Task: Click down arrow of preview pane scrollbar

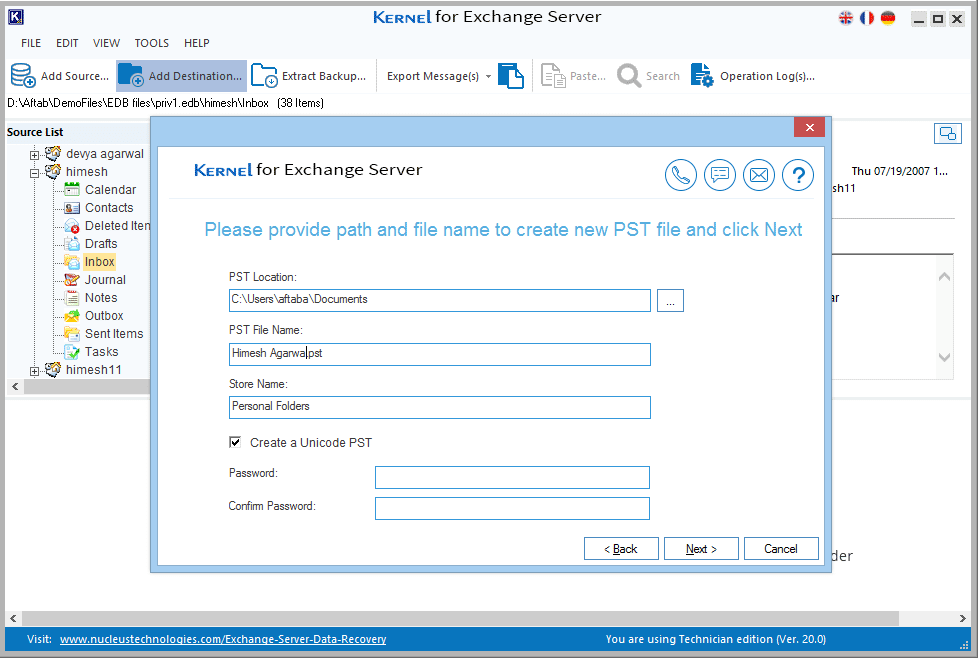Action: [x=944, y=357]
